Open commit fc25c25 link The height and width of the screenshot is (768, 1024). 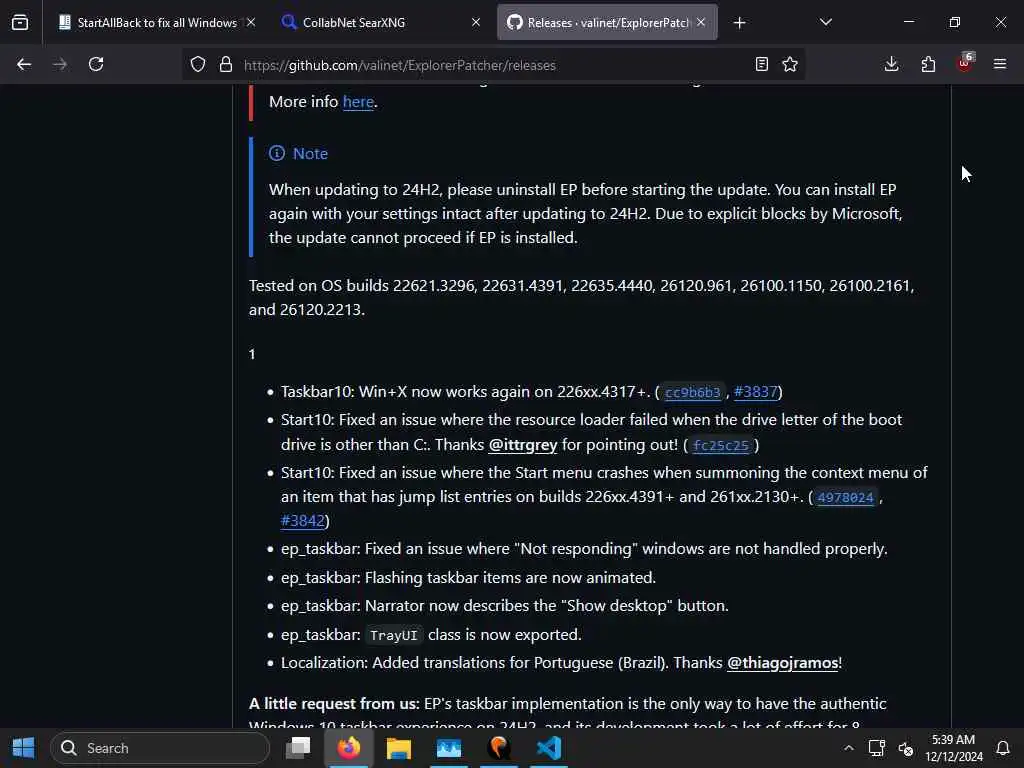tap(720, 445)
